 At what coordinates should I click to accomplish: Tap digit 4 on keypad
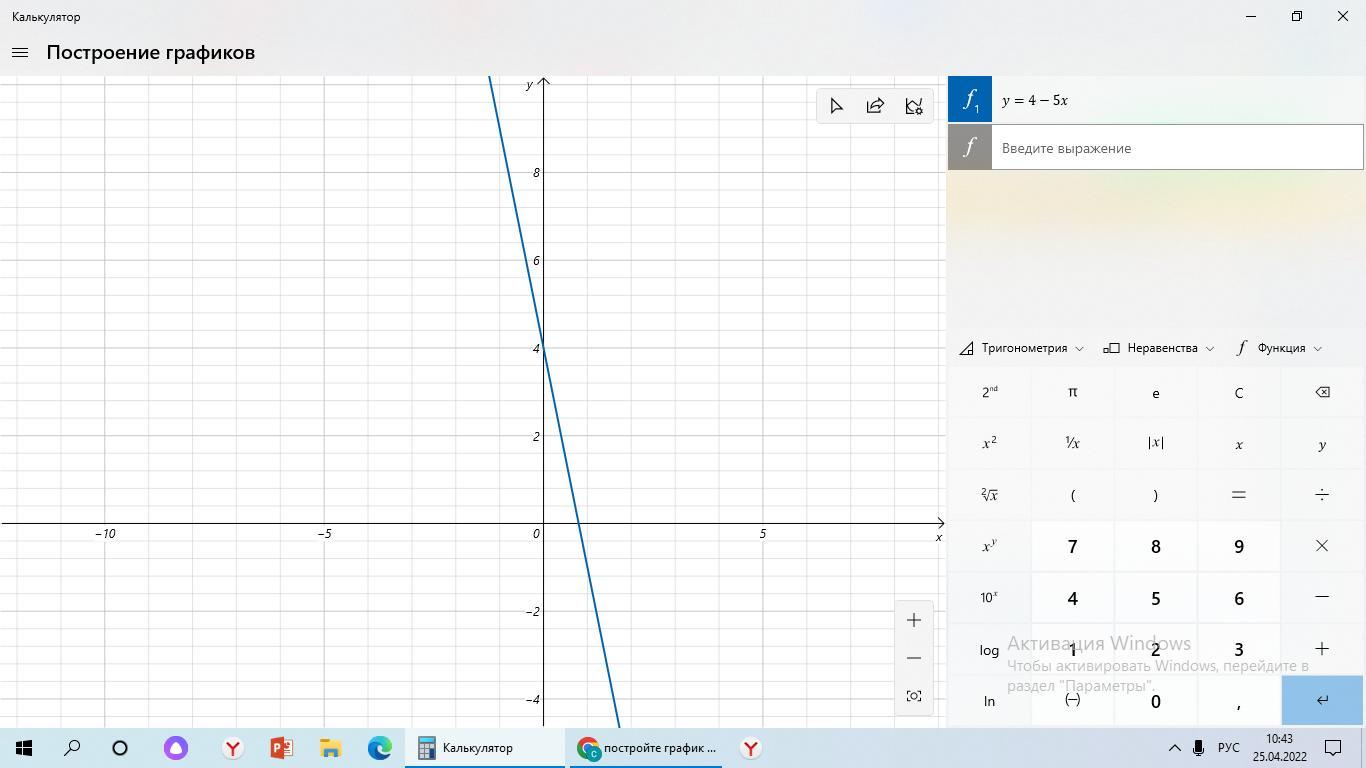click(x=1072, y=598)
